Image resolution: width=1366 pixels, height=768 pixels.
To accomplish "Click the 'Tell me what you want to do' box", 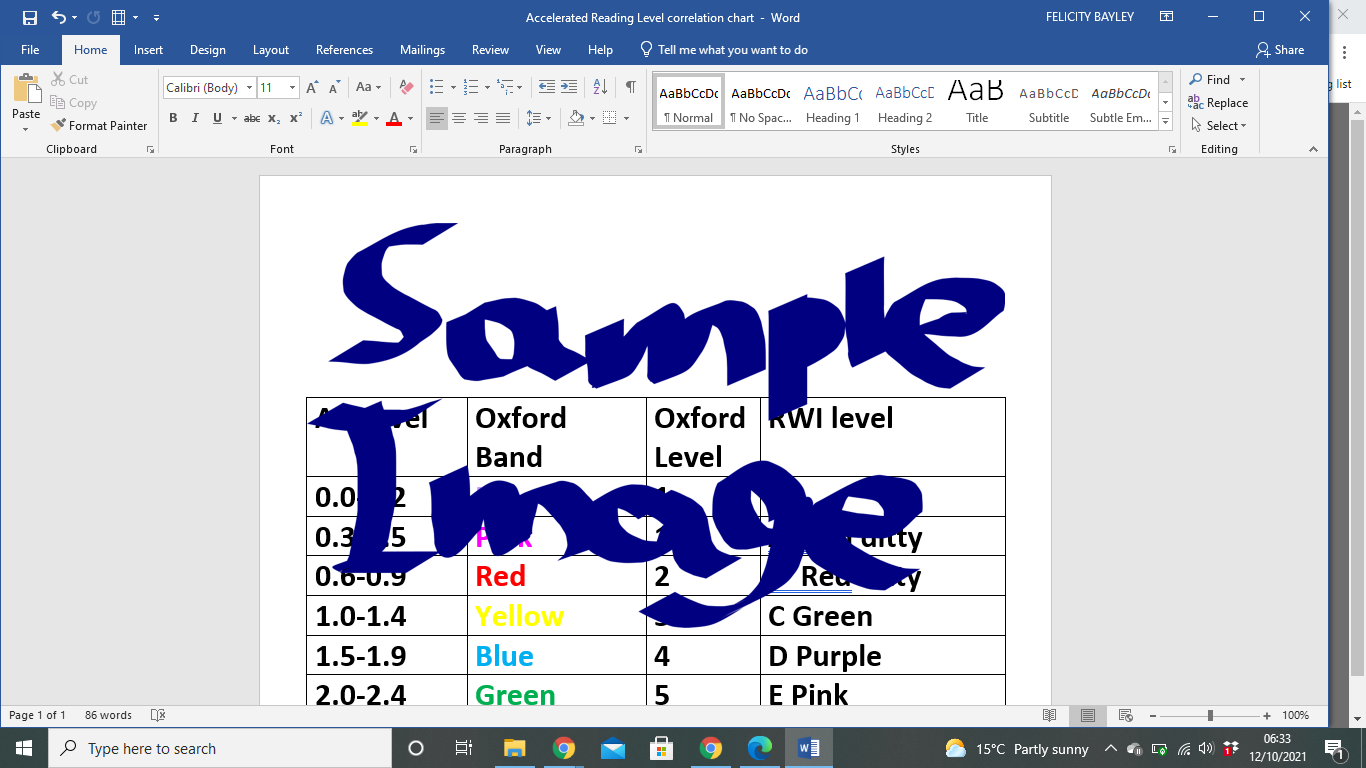I will coord(732,50).
